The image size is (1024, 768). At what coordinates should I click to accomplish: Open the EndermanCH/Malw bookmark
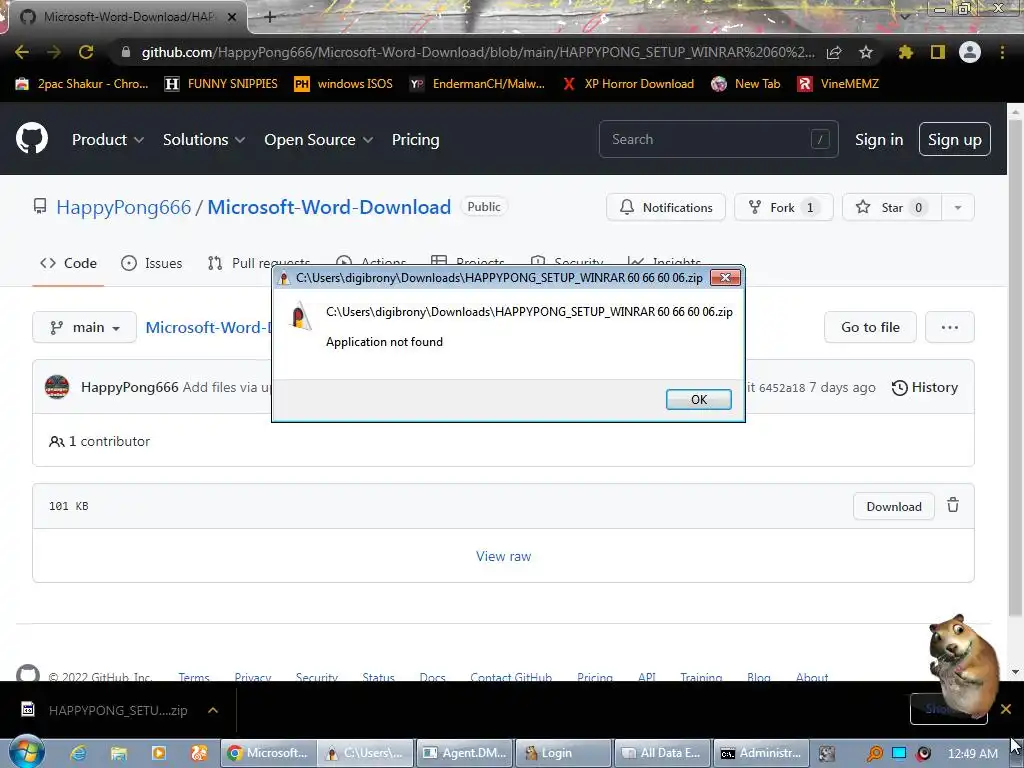(x=477, y=84)
